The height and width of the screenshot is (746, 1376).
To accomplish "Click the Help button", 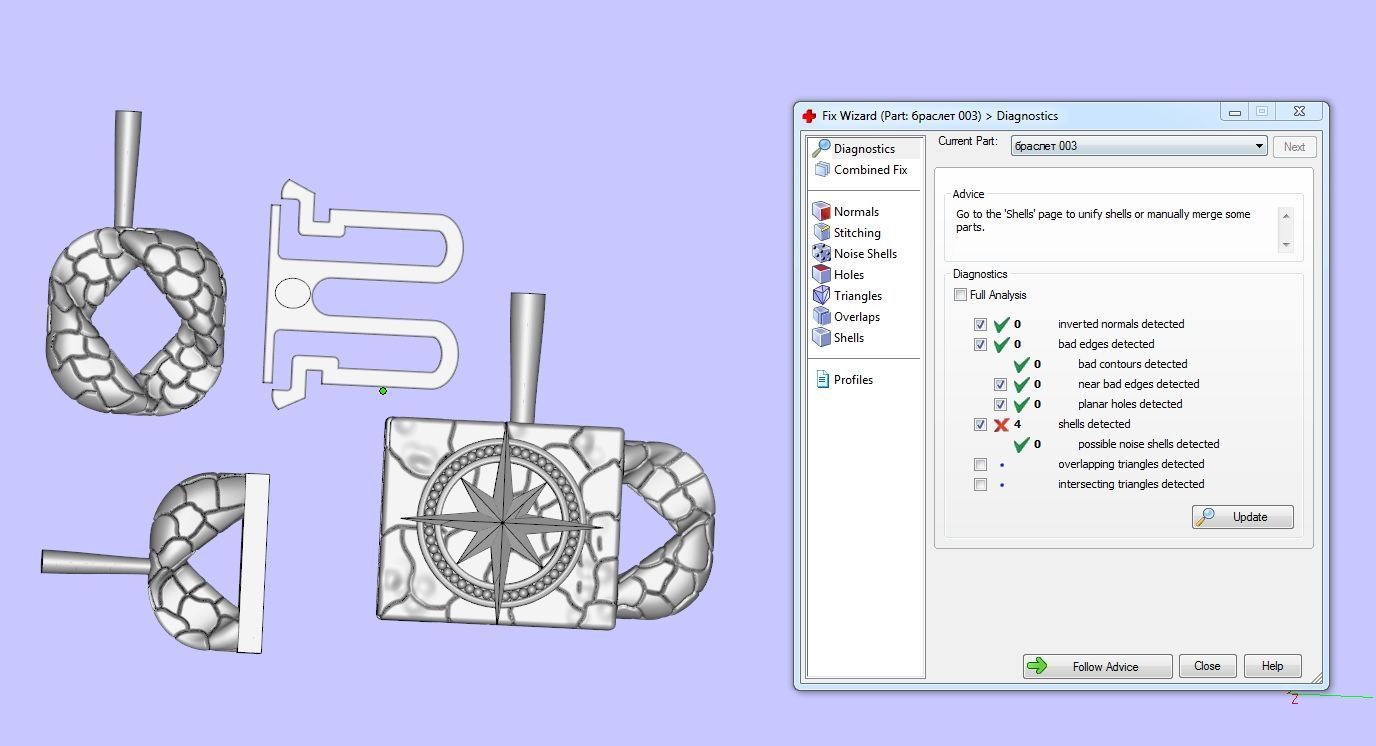I will [x=1272, y=666].
